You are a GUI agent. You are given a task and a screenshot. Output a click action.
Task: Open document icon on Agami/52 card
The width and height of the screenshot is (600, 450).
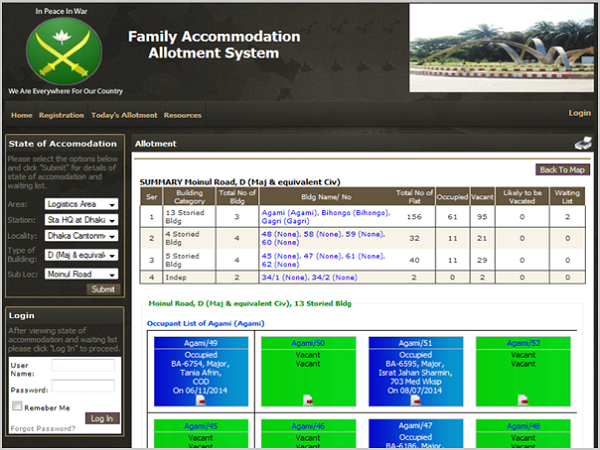523,400
